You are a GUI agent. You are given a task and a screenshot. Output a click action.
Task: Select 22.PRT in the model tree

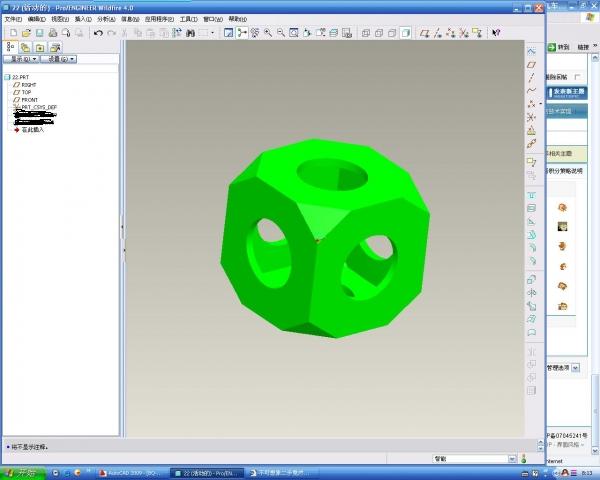[x=17, y=77]
